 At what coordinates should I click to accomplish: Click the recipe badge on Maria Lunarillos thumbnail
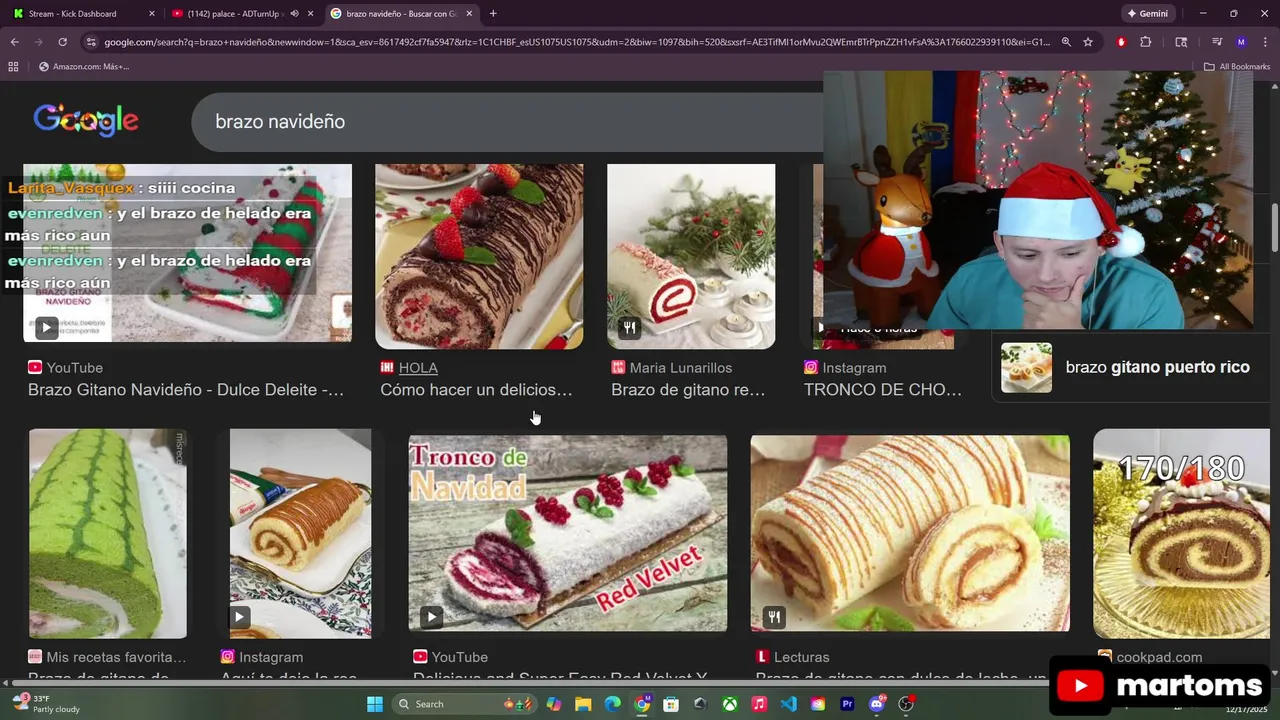(630, 327)
